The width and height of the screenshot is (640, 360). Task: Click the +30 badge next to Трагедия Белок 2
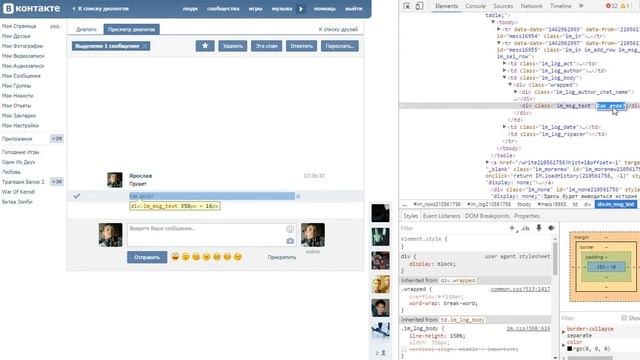[x=57, y=182]
